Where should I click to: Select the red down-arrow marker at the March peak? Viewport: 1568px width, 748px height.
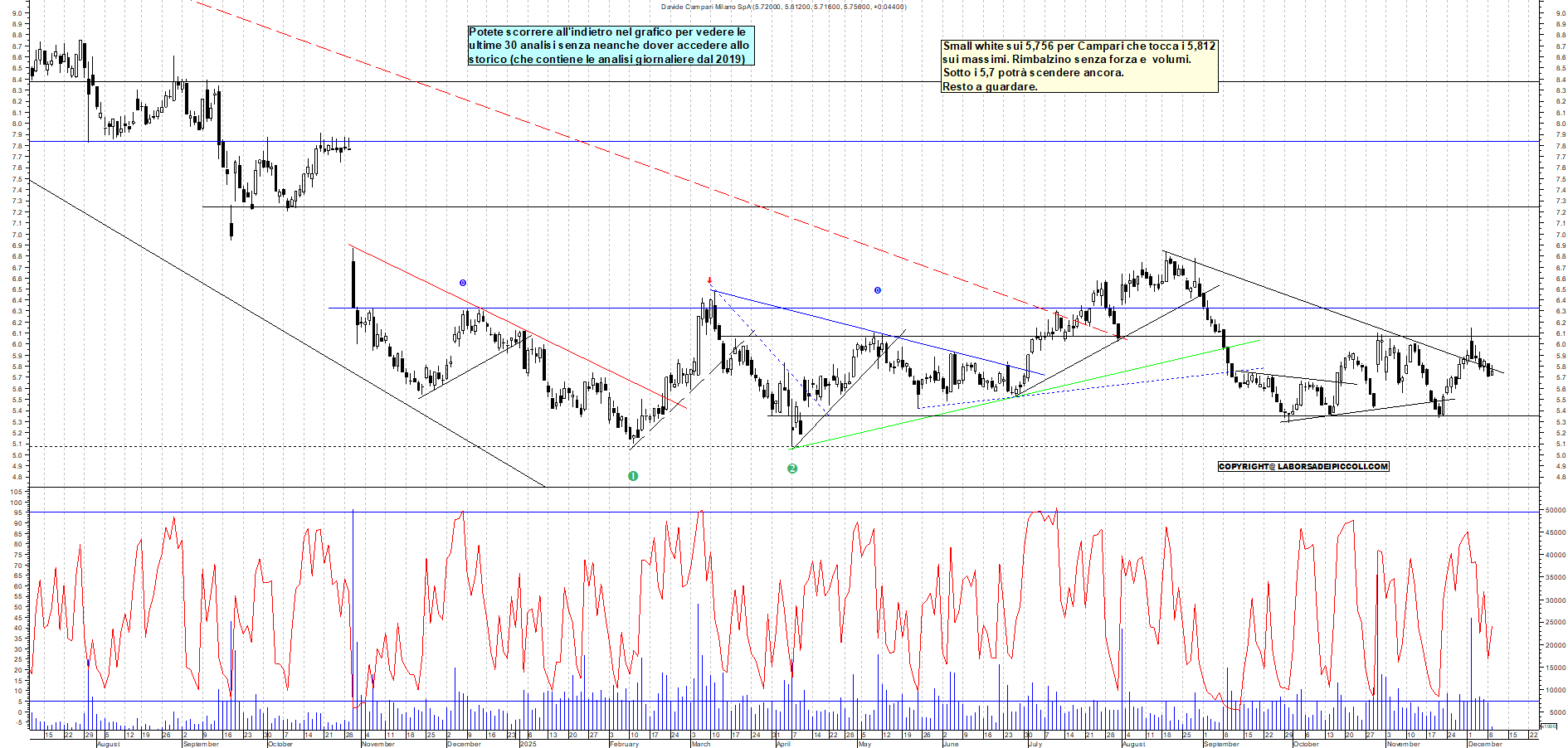click(x=709, y=280)
